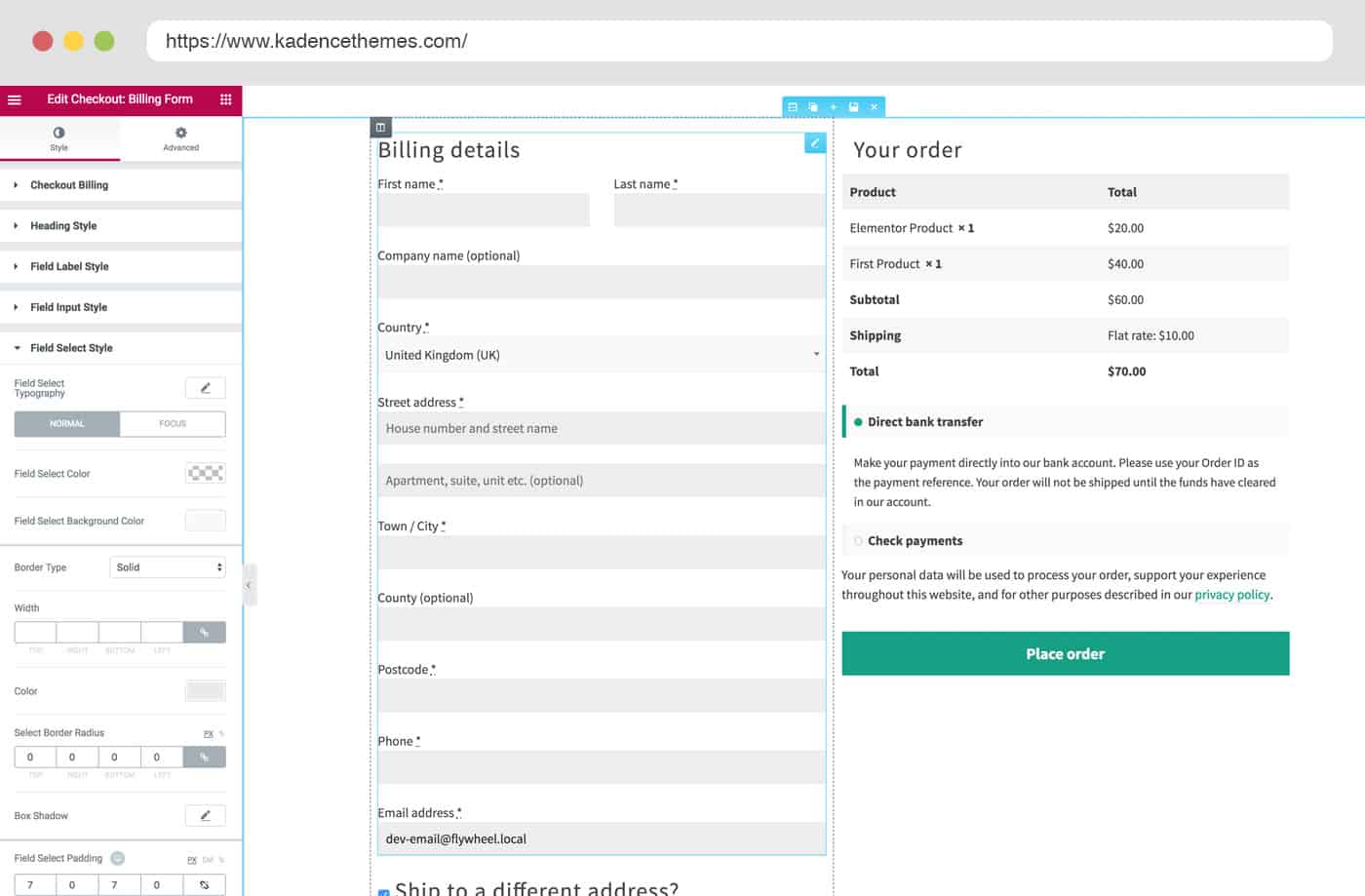Switch to the Advanced tab
The image size is (1365, 896).
point(180,138)
